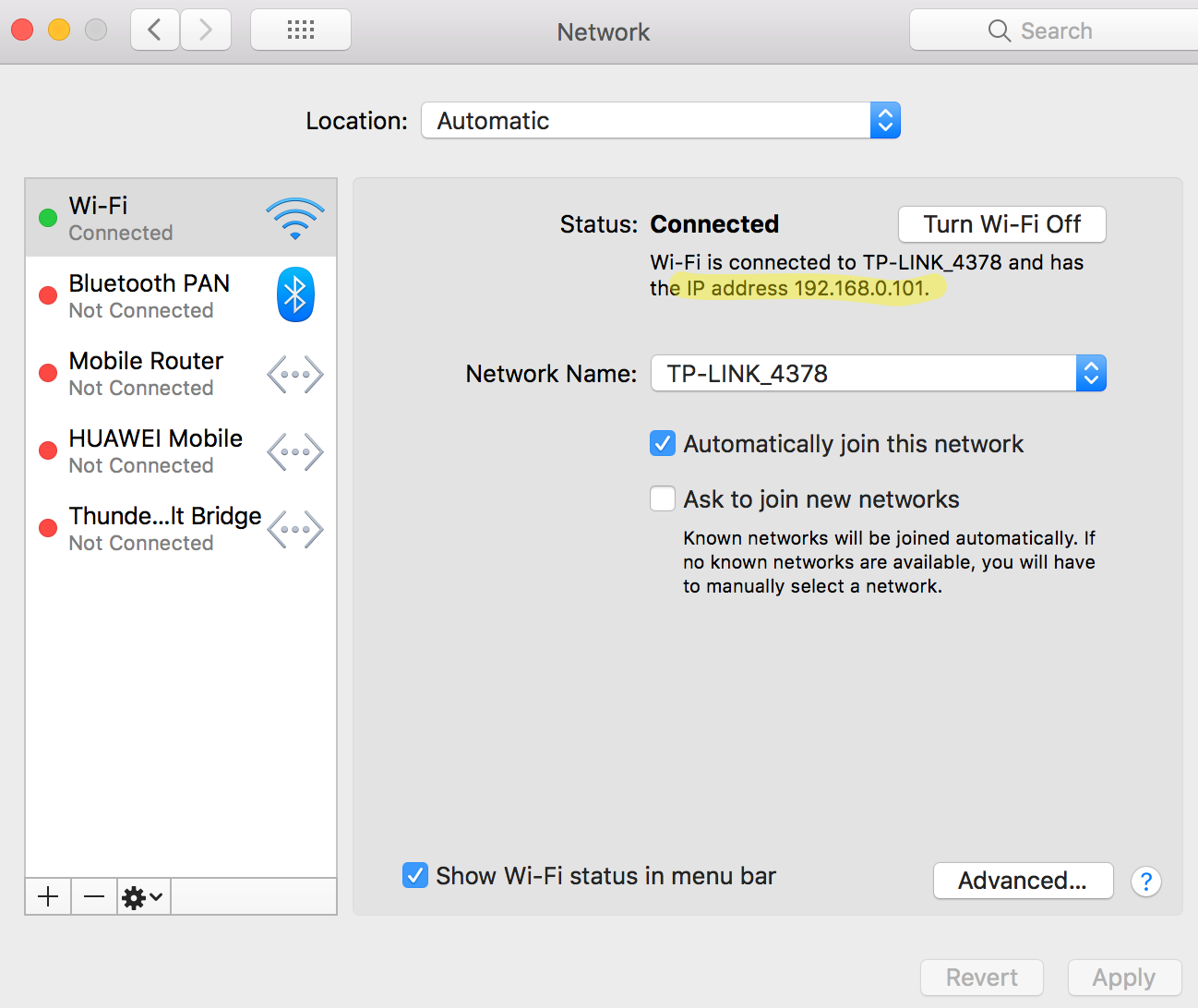
Task: Open network help with question mark
Action: (1145, 882)
